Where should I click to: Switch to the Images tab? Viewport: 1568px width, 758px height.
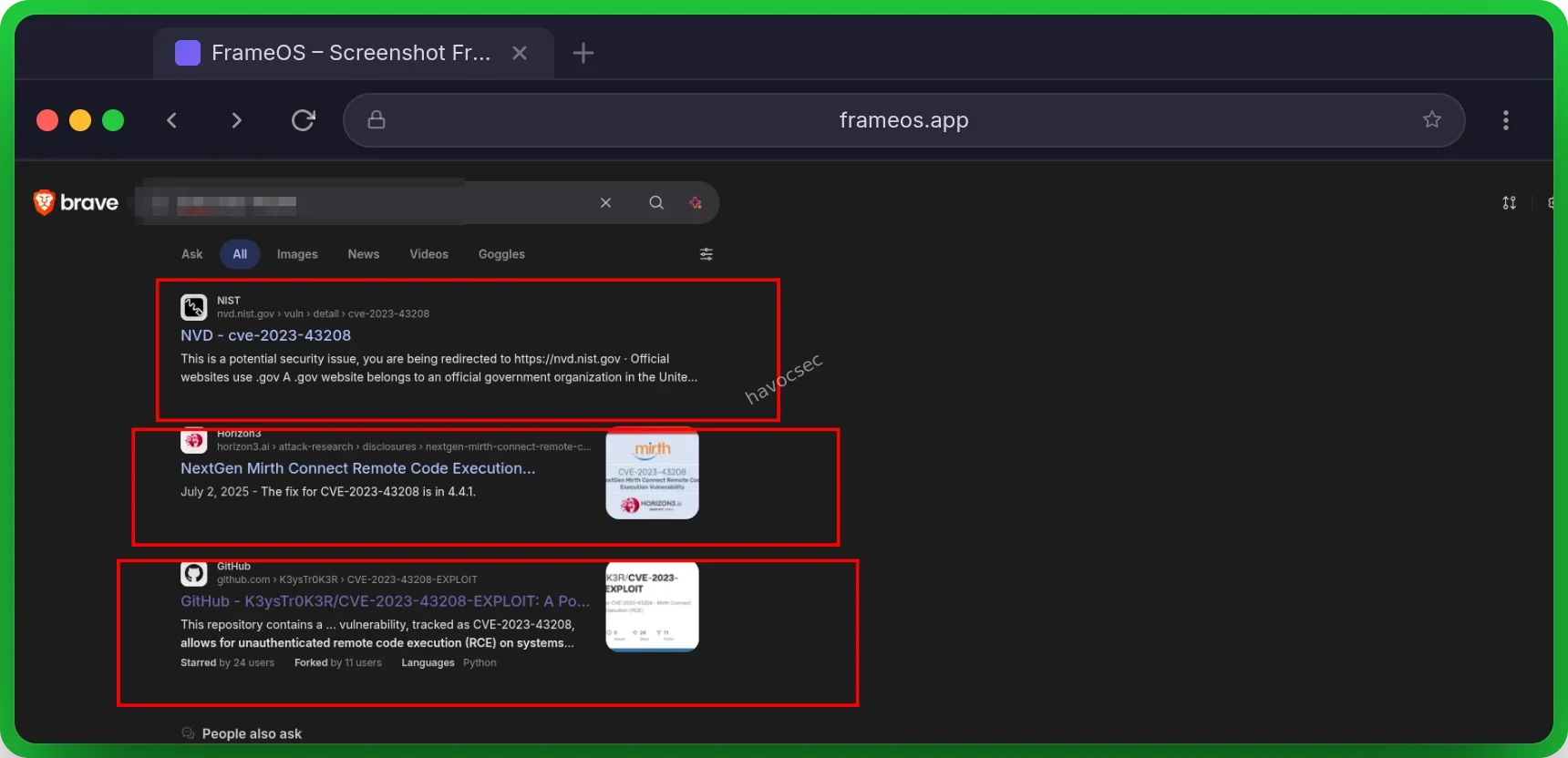tap(297, 254)
